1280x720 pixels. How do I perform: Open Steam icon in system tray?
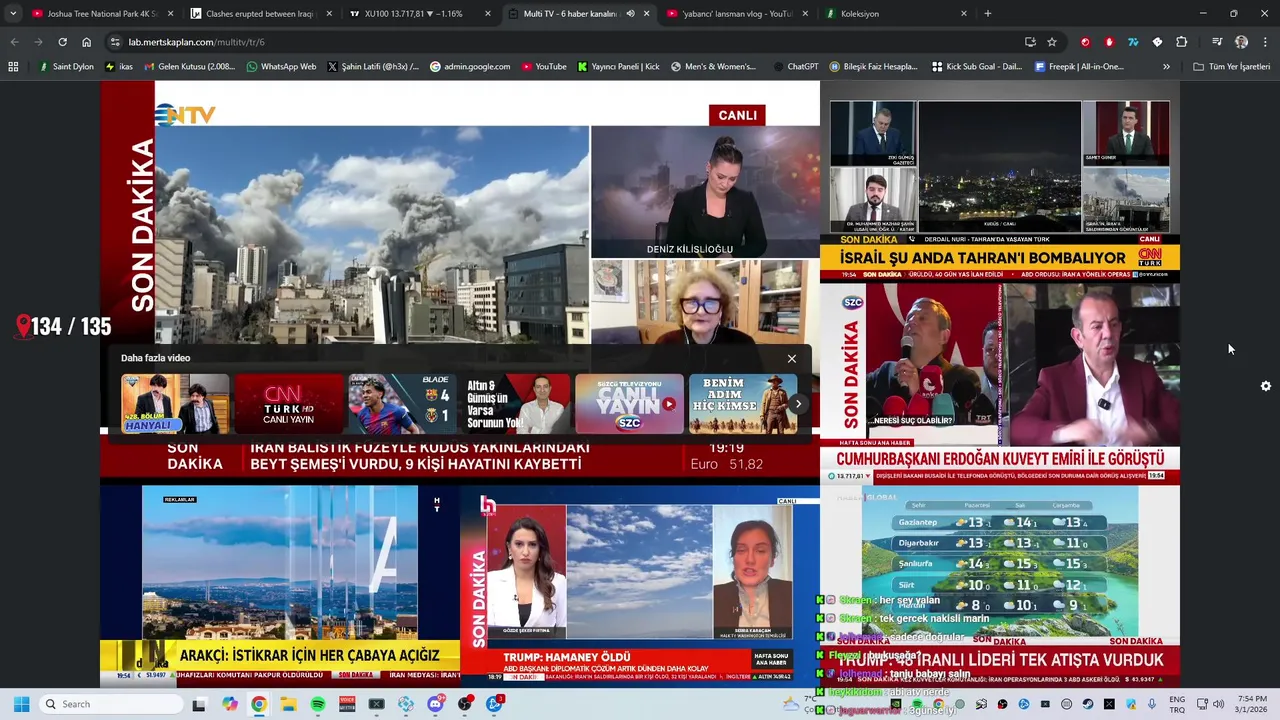click(x=1088, y=704)
